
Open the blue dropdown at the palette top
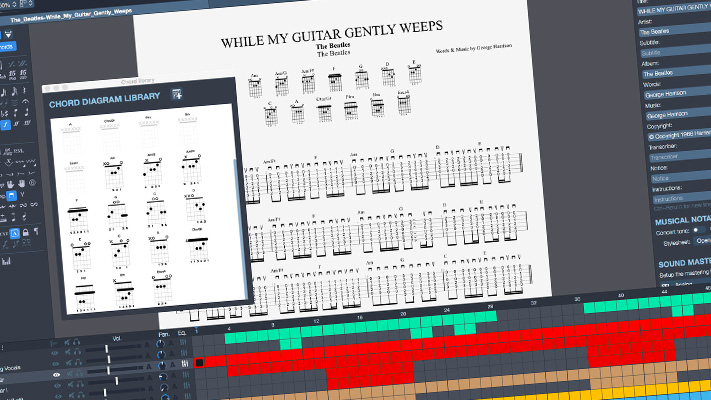[x=6, y=45]
